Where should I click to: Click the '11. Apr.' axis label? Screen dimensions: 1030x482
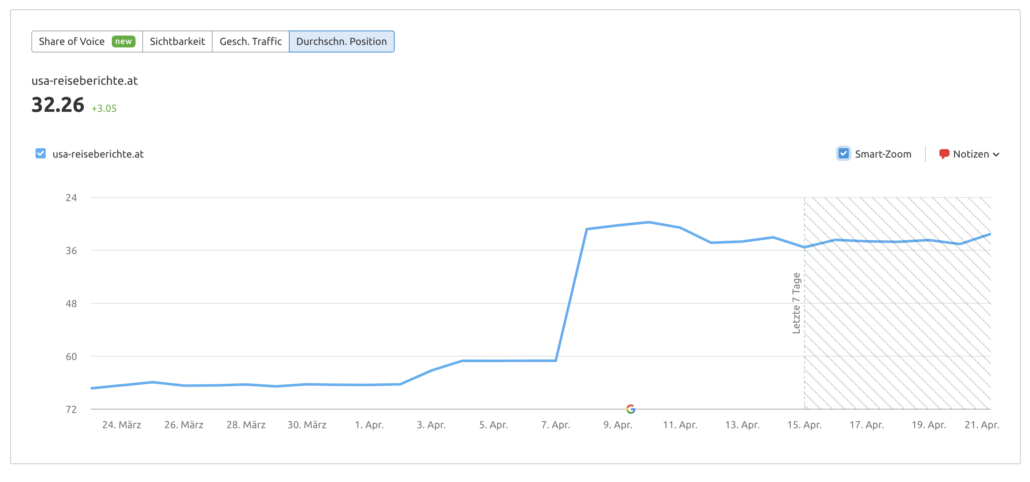point(680,425)
